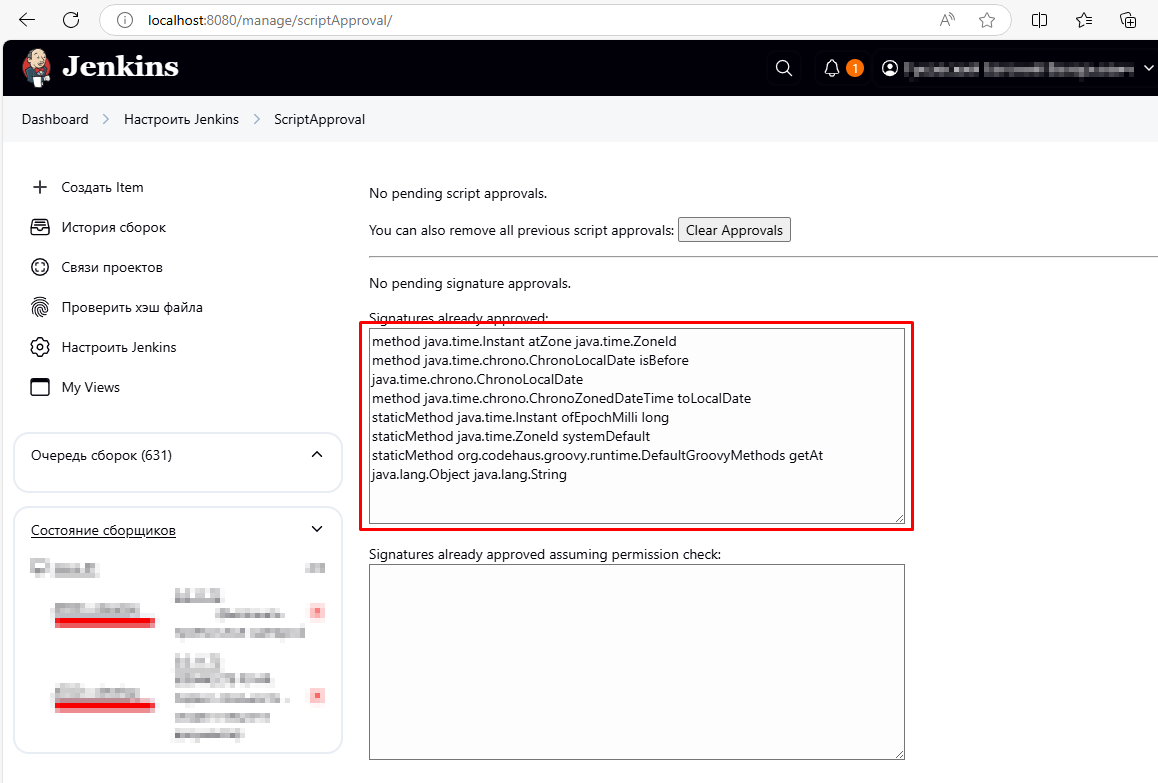
Task: Click the Clear Approvals button
Action: coord(734,230)
